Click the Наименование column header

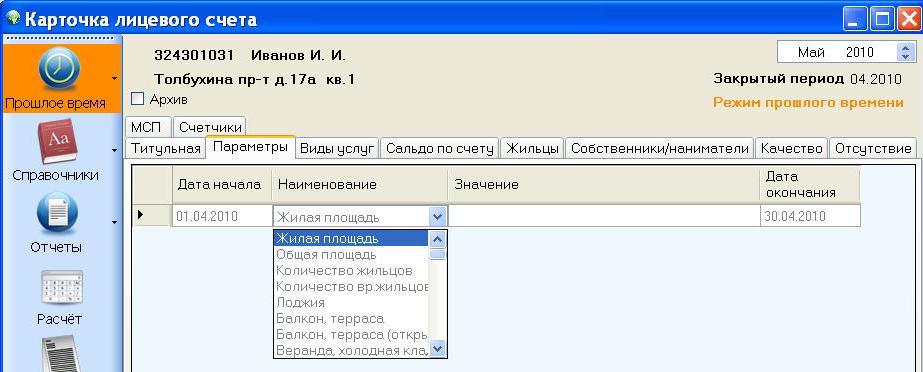pos(360,184)
